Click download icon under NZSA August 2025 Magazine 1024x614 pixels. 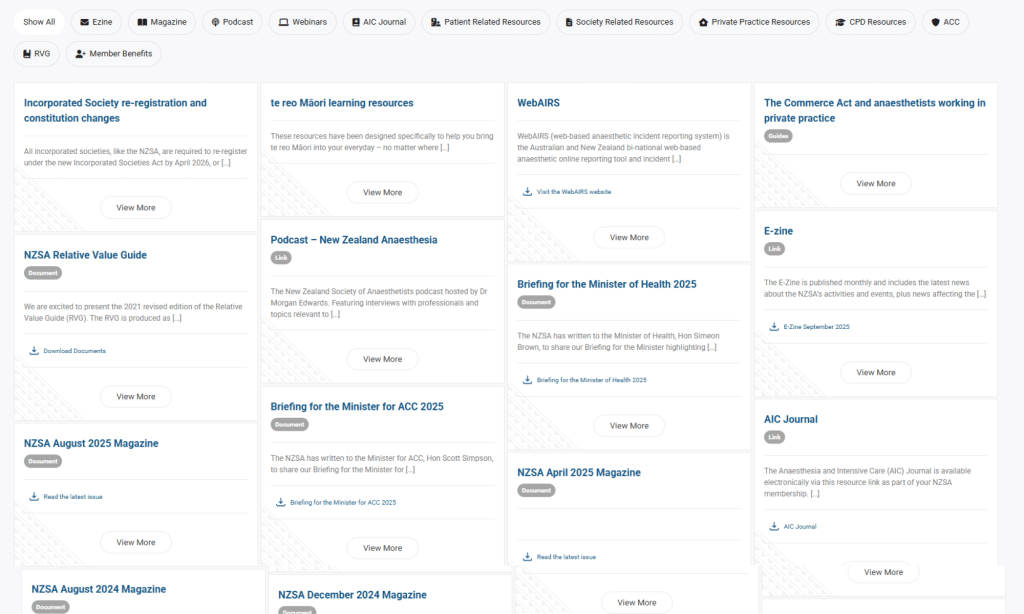34,496
